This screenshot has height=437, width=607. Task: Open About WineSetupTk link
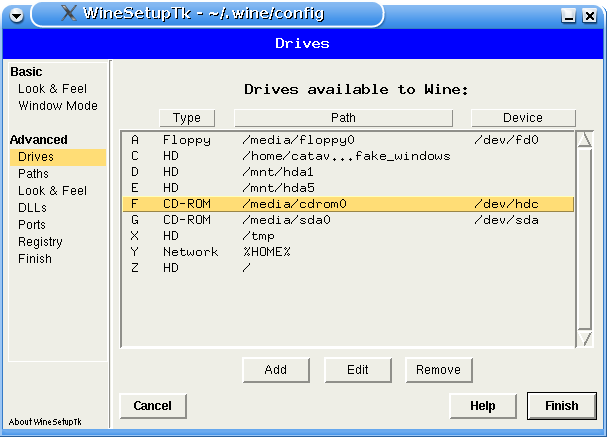(45, 422)
